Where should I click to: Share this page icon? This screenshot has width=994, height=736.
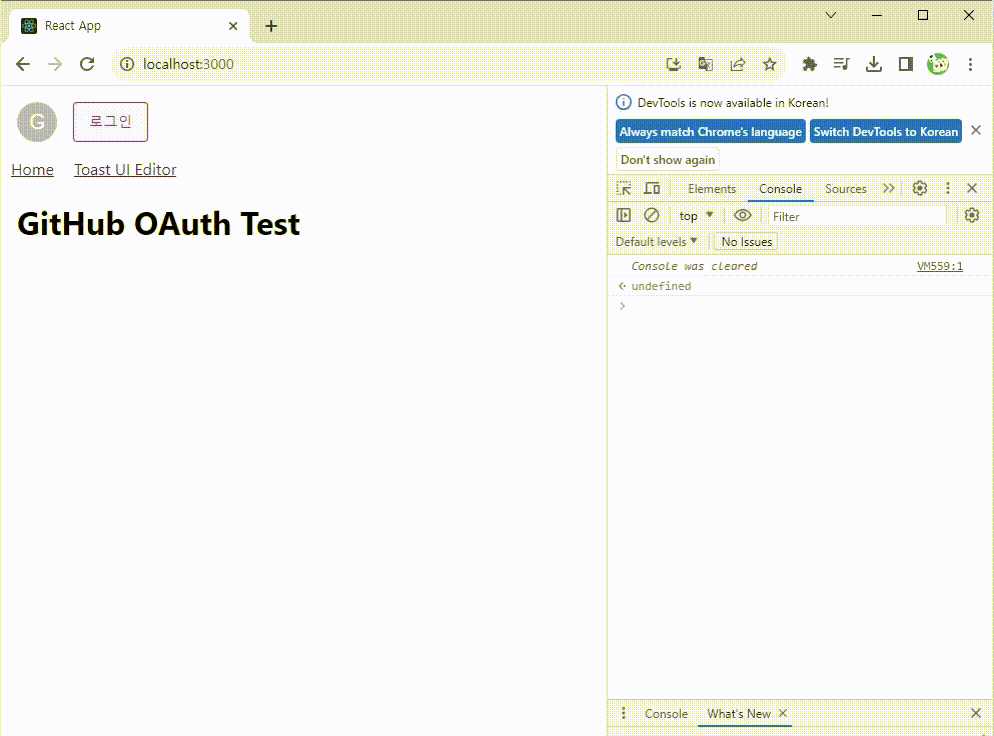click(x=737, y=64)
